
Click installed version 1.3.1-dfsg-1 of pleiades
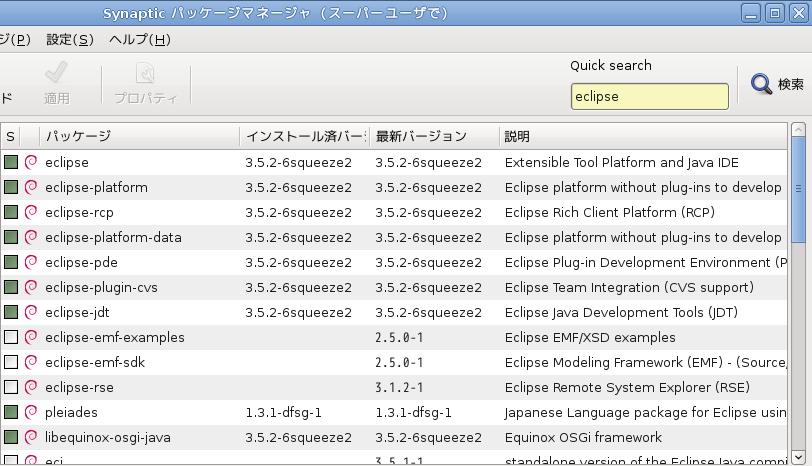[284, 413]
